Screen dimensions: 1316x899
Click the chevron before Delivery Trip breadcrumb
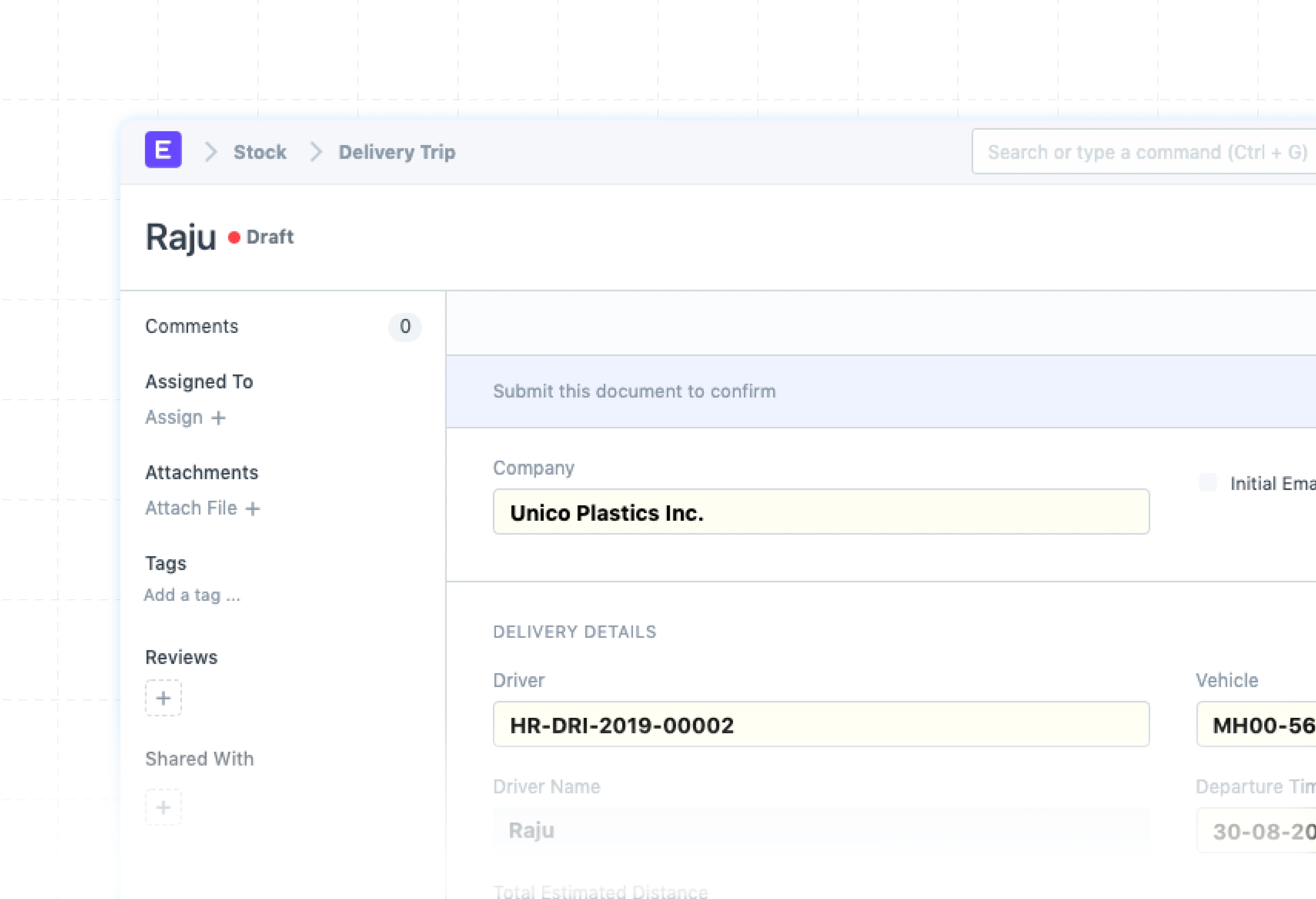pyautogui.click(x=316, y=152)
